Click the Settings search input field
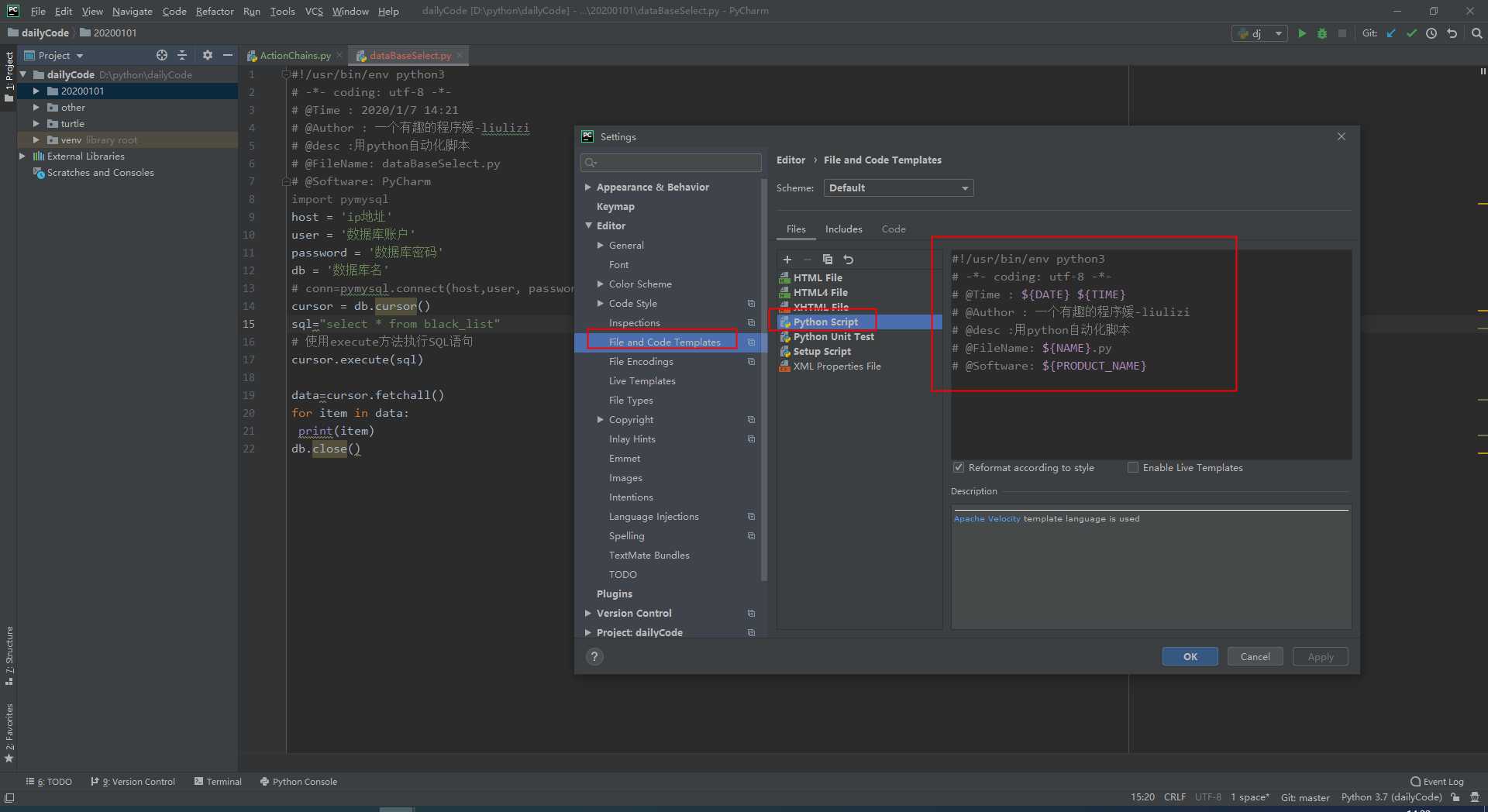The width and height of the screenshot is (1488, 812). [671, 163]
